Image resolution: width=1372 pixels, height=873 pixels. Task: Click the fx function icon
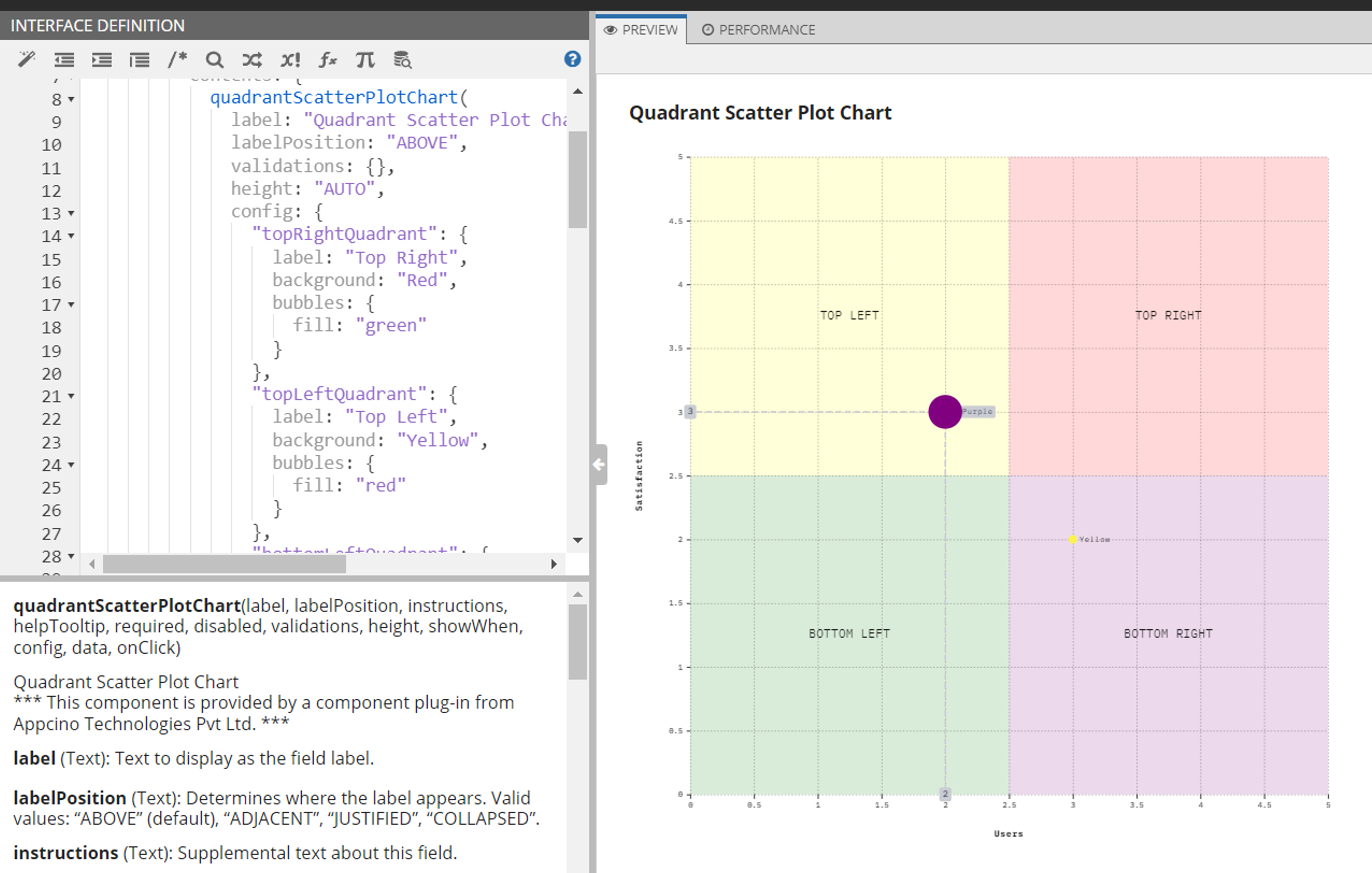tap(328, 60)
